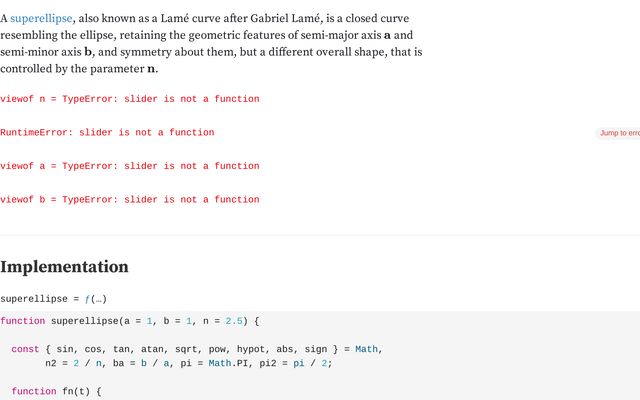This screenshot has height=400, width=640.
Task: Click the Math.PI token in code
Action: pos(228,363)
